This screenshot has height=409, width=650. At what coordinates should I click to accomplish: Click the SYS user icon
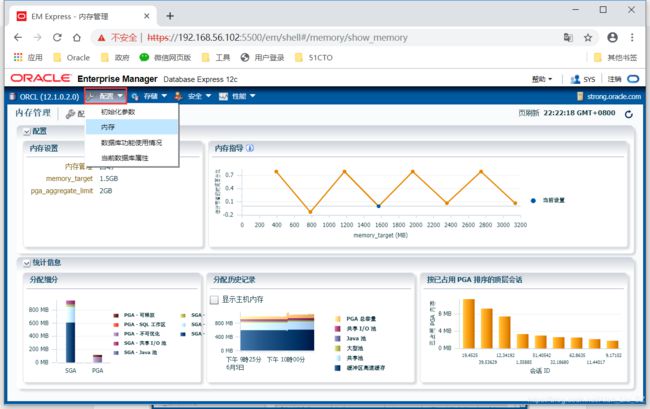(575, 79)
